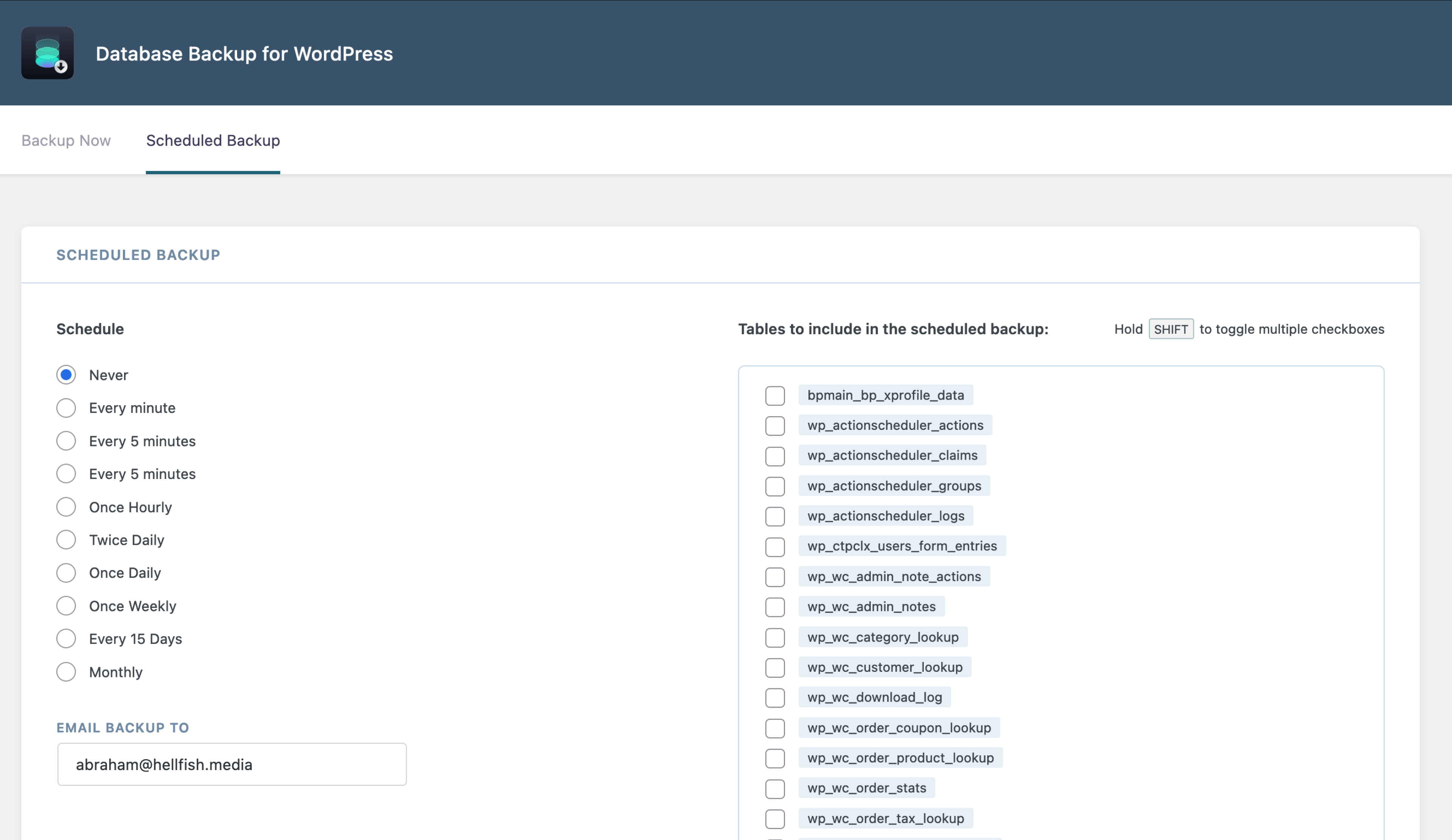Check the wp_wc_admin_notes checkbox
The width and height of the screenshot is (1452, 840).
pyautogui.click(x=775, y=607)
